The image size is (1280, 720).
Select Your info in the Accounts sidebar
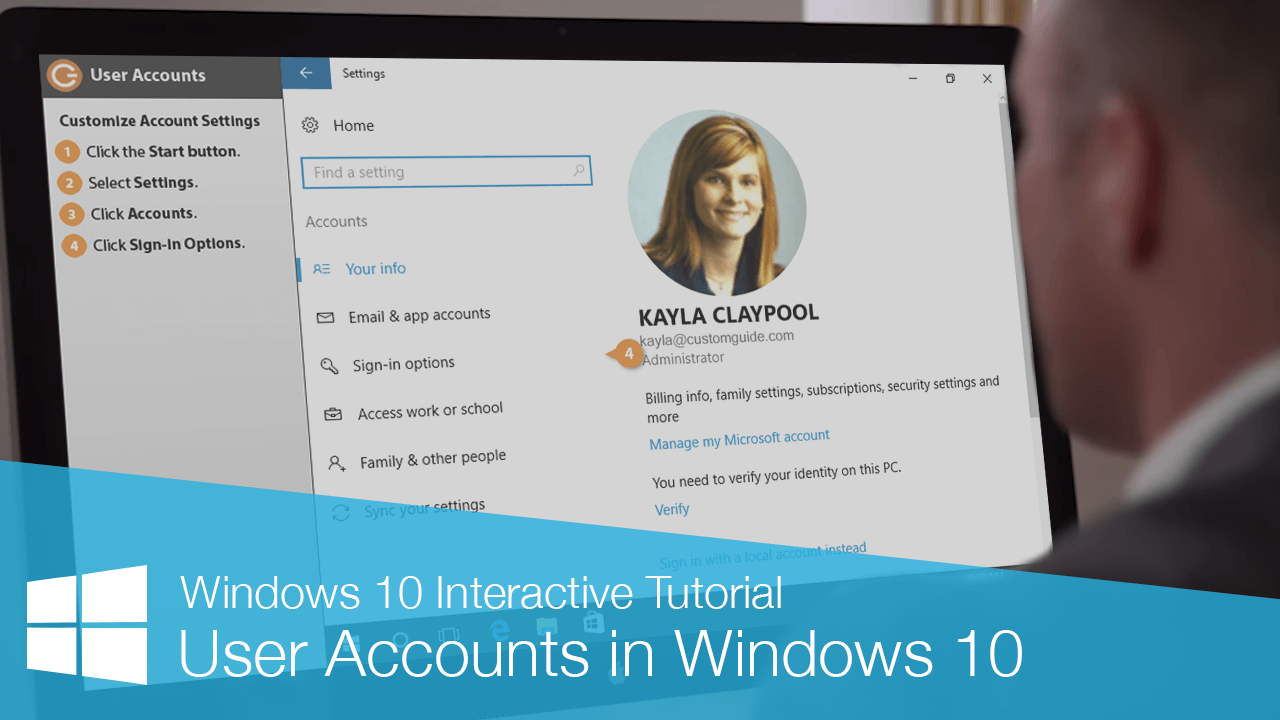[376, 268]
